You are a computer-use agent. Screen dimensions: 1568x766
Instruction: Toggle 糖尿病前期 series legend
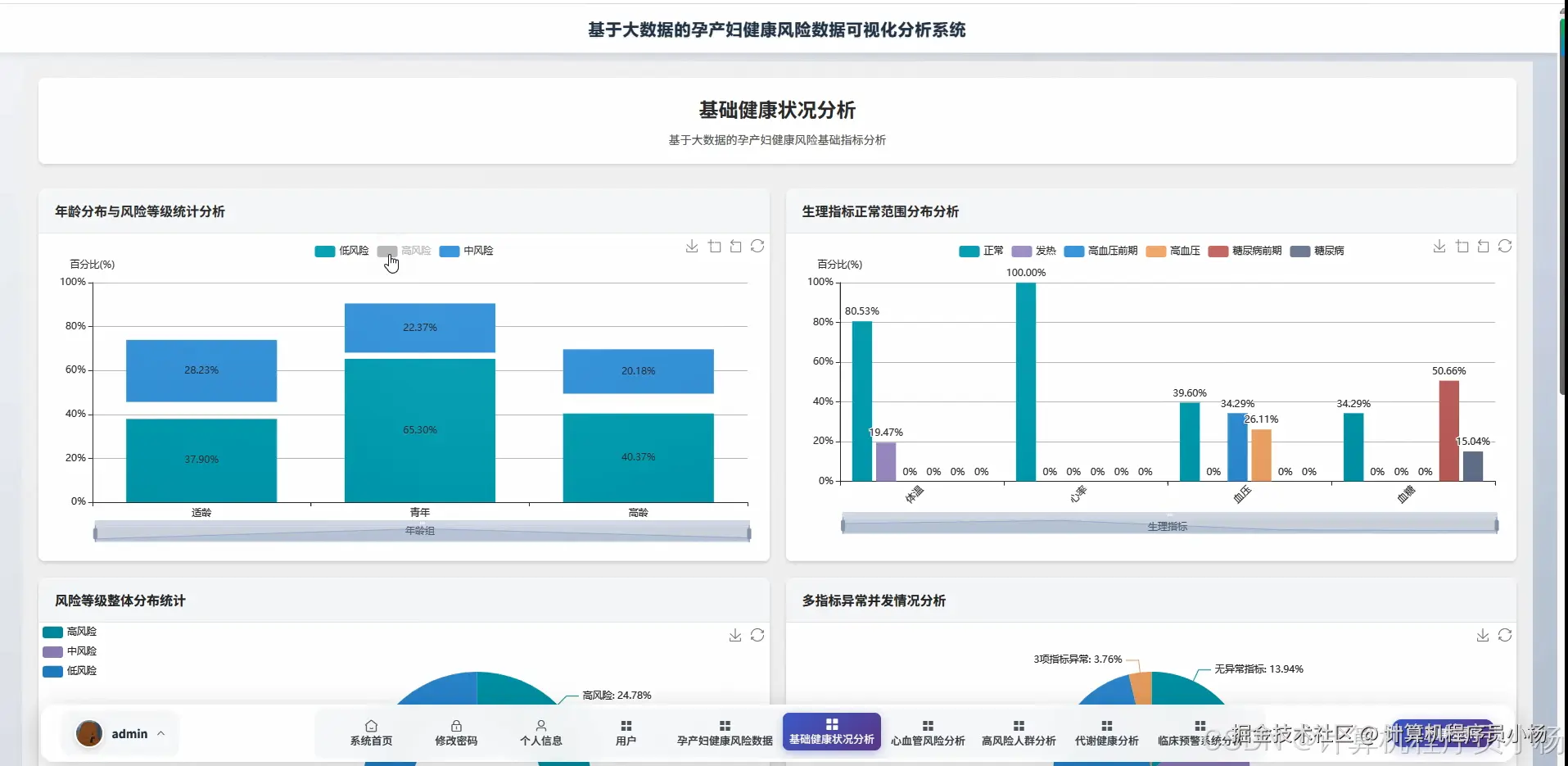pyautogui.click(x=1245, y=251)
